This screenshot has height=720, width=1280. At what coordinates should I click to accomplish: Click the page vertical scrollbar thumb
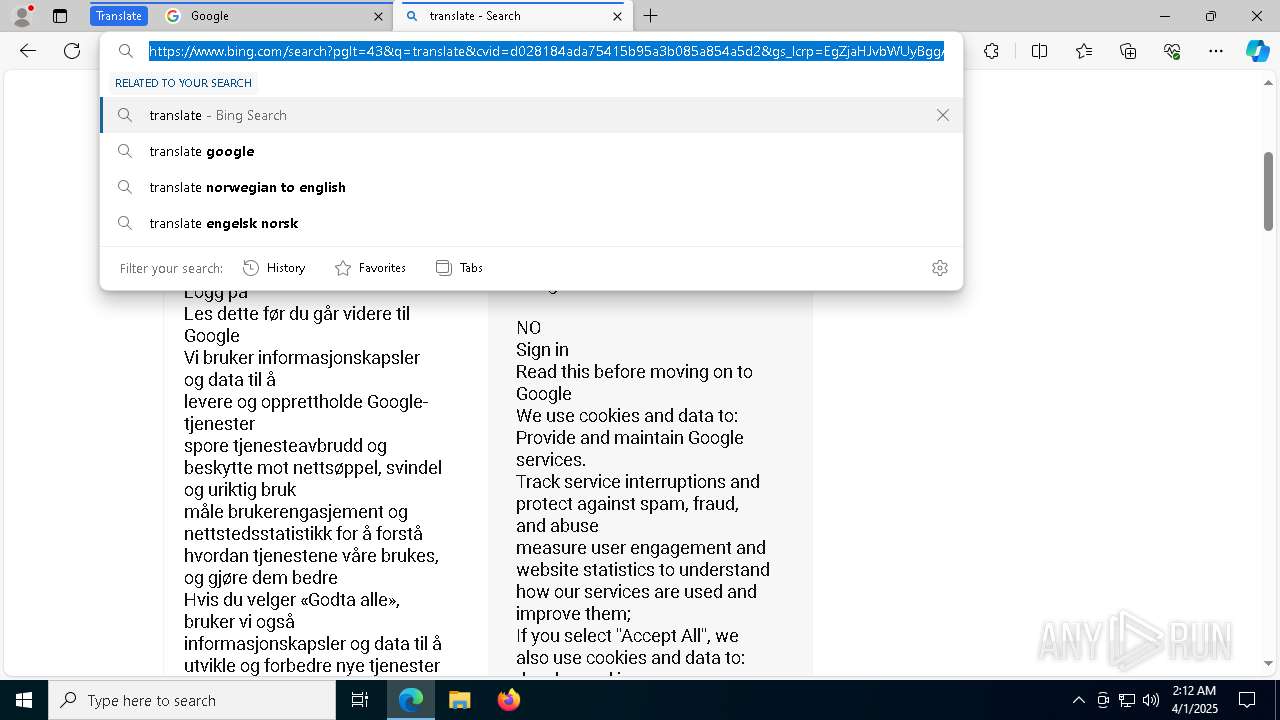point(1268,191)
